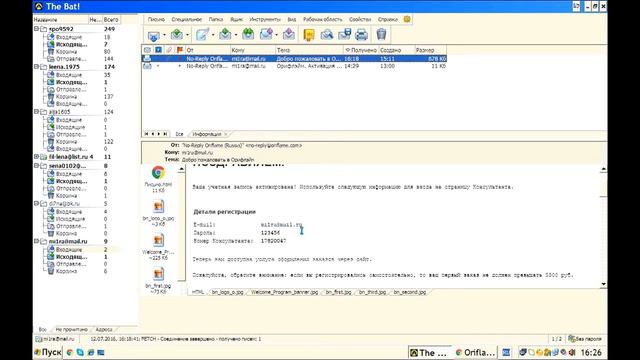
Task: Show the Не прочитано folder view tab
Action: (x=71, y=329)
